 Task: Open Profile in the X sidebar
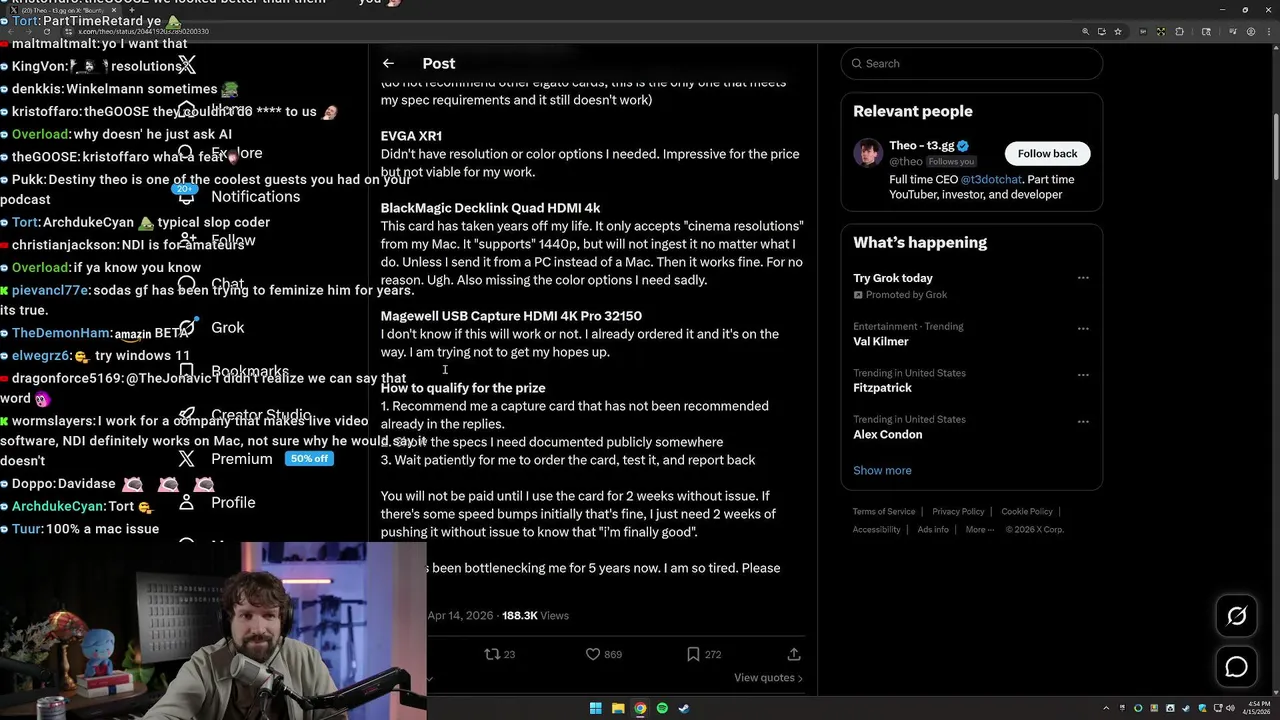pyautogui.click(x=217, y=502)
